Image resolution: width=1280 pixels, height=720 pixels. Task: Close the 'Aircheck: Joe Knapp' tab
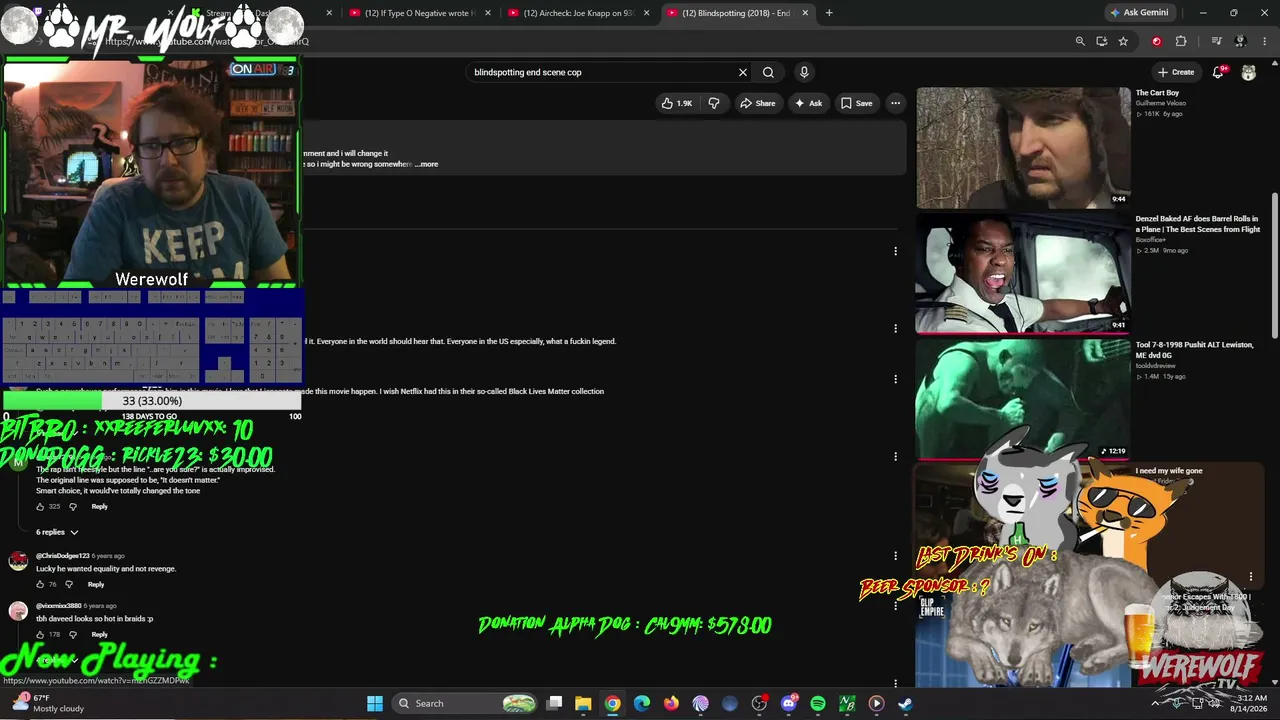(646, 13)
